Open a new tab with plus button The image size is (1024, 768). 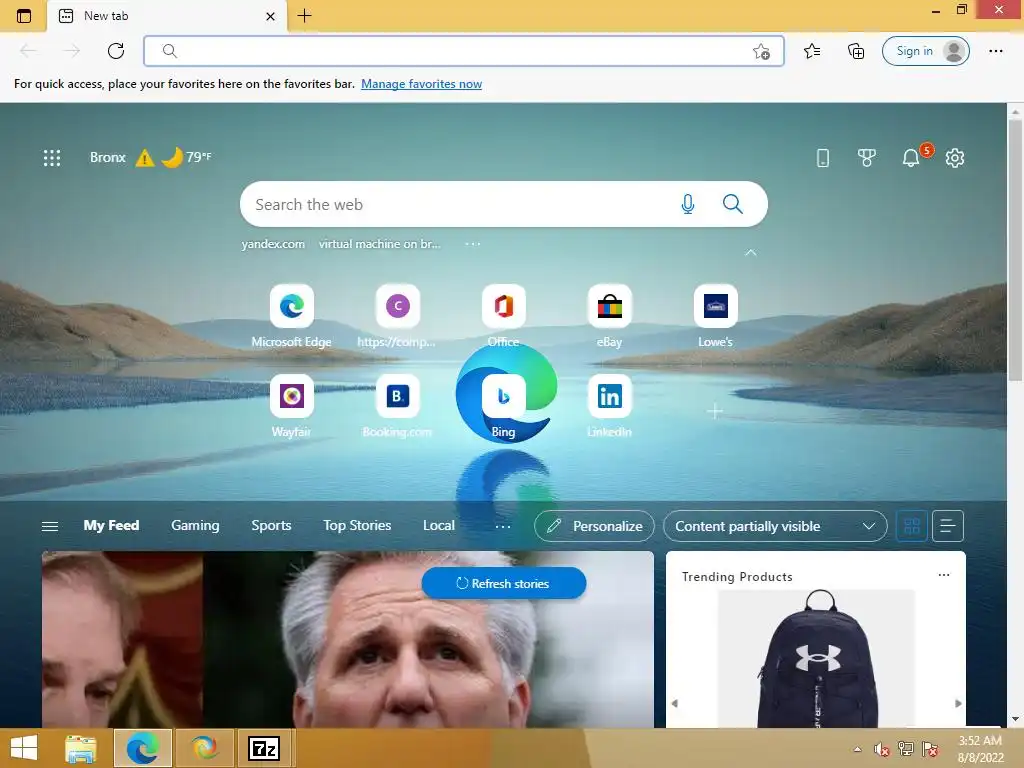[x=304, y=16]
